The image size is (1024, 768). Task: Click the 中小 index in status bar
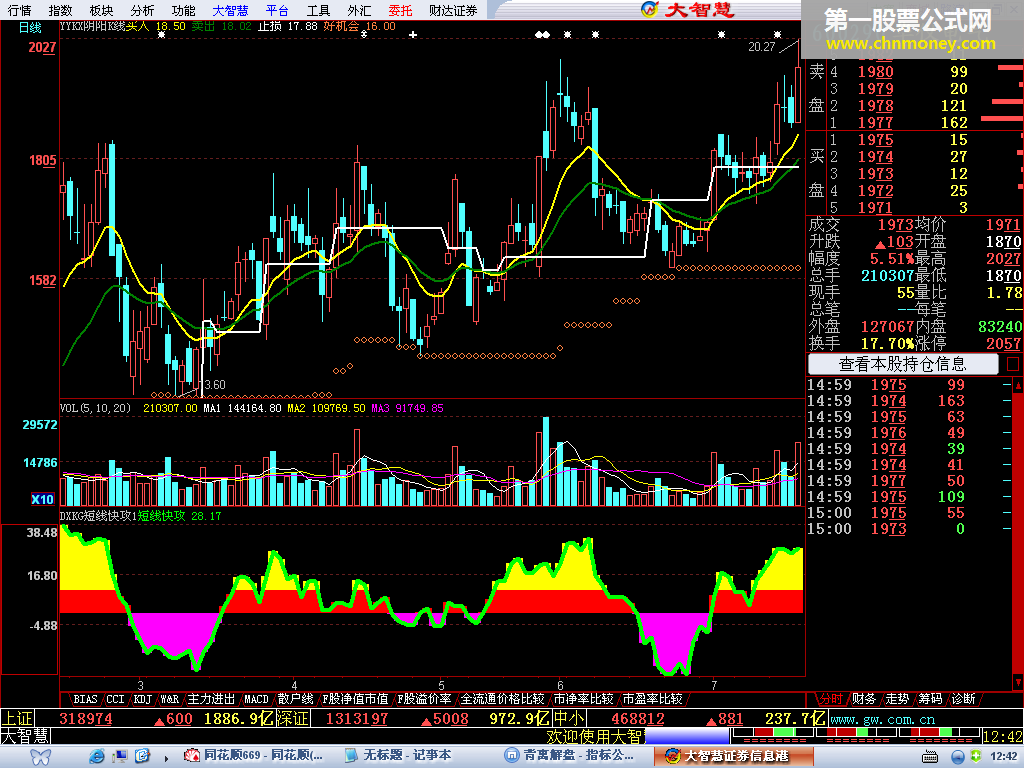pos(568,719)
